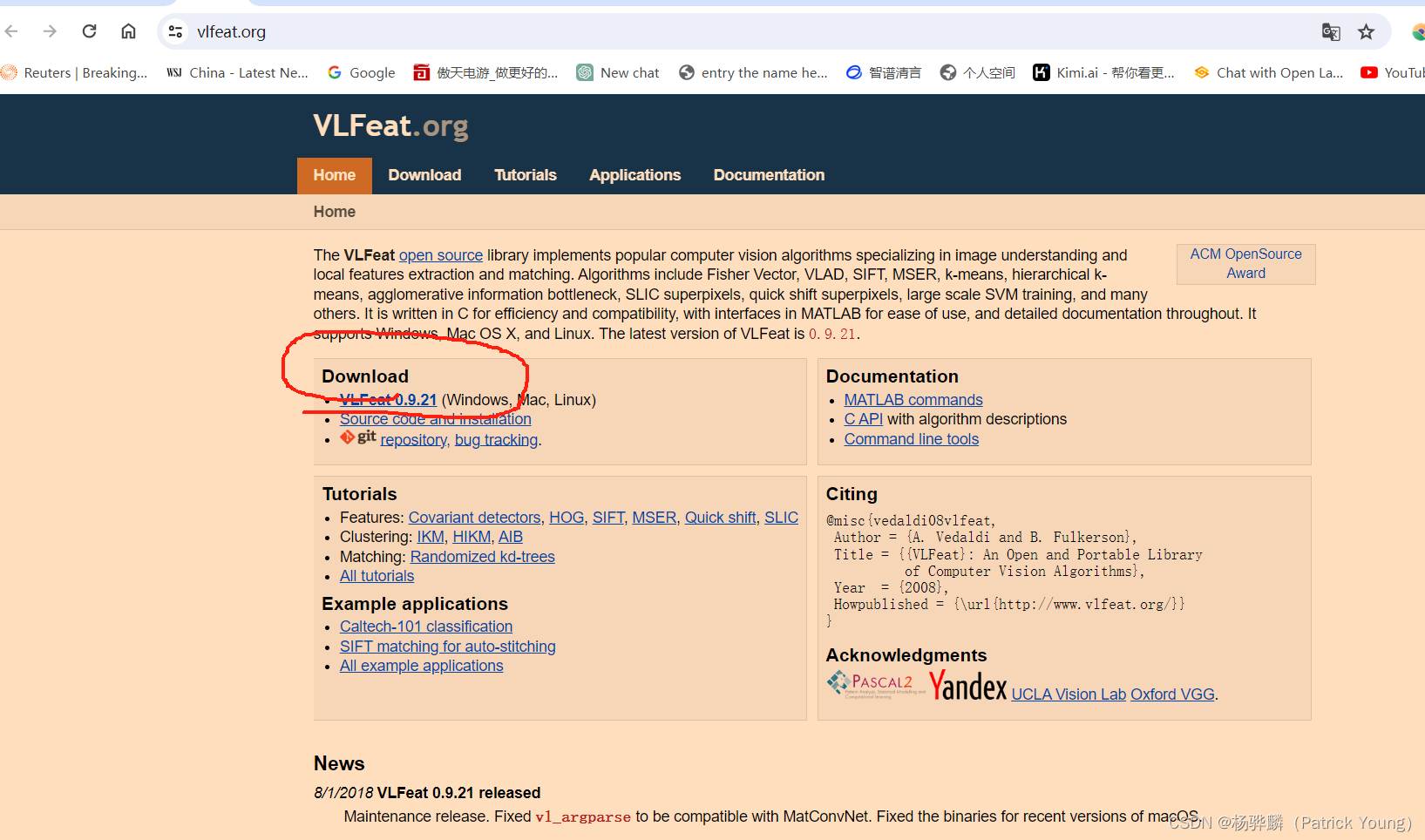Open the Quick shift tutorial link
The image size is (1425, 840).
(721, 518)
